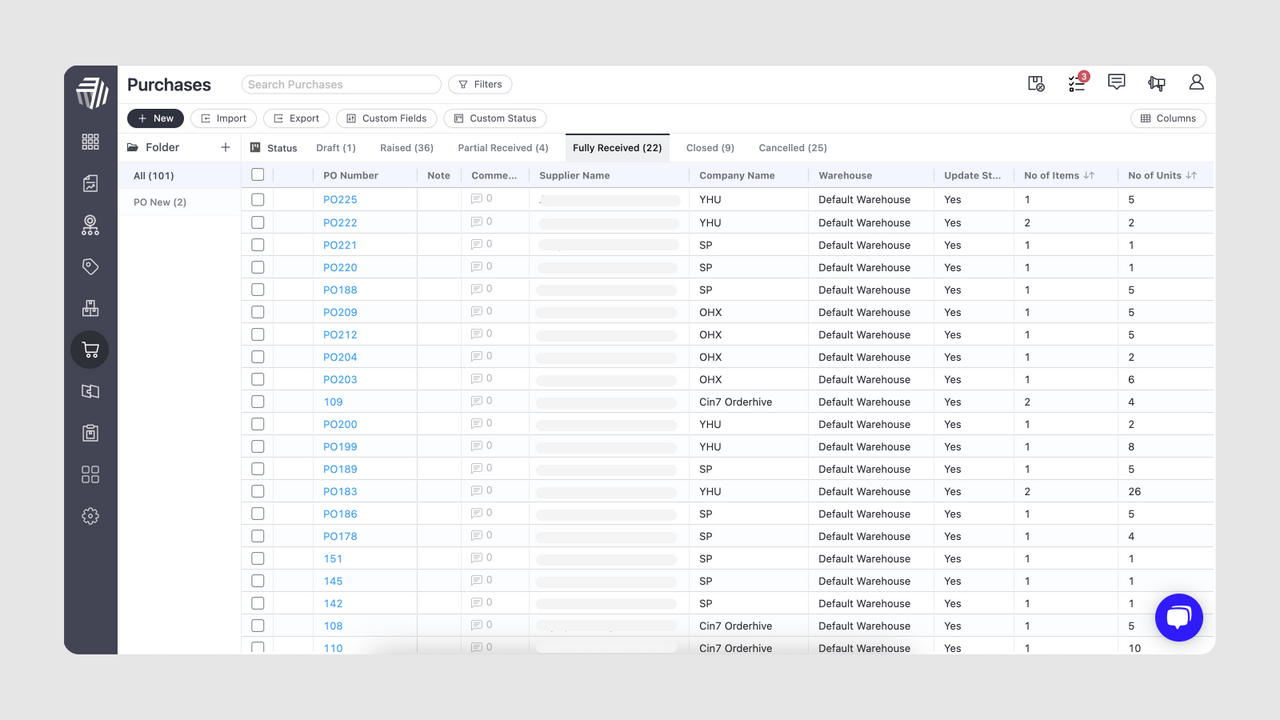The width and height of the screenshot is (1280, 720).
Task: Check the box for order 109
Action: (x=257, y=402)
